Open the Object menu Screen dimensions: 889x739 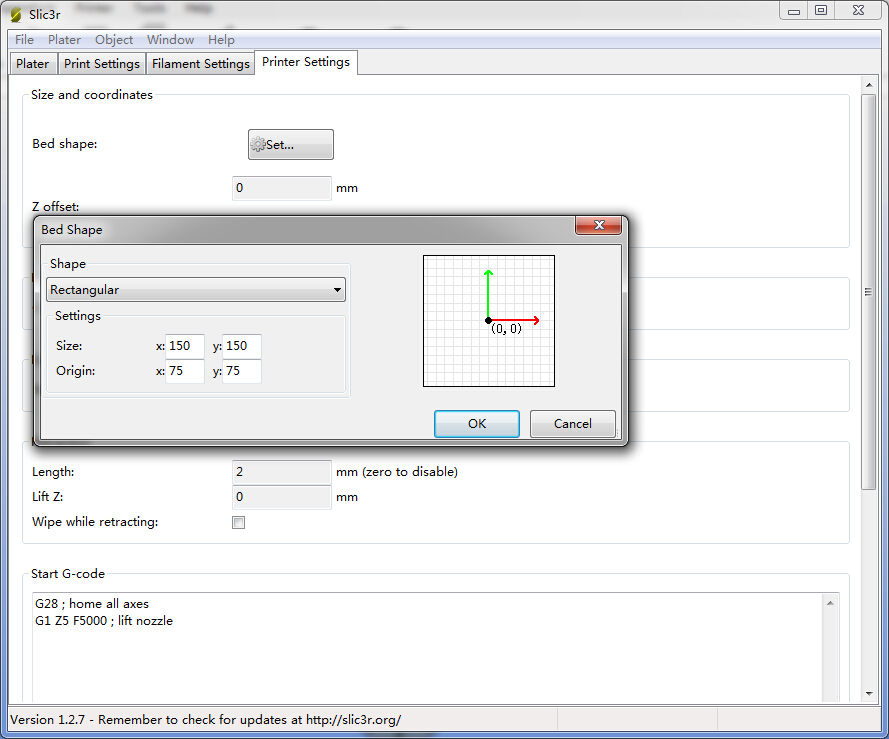click(114, 40)
